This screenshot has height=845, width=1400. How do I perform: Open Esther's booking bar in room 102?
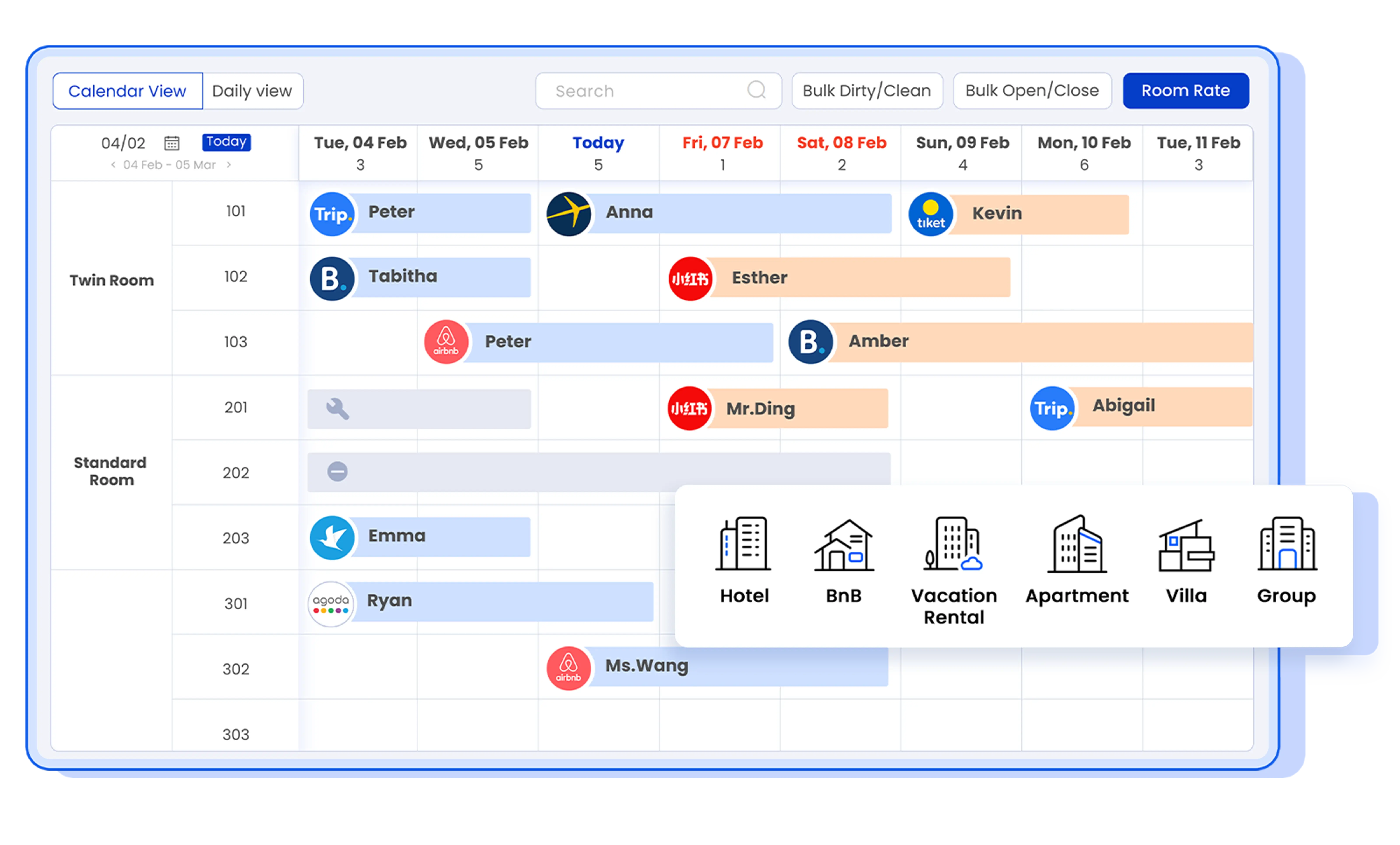pyautogui.click(x=839, y=278)
